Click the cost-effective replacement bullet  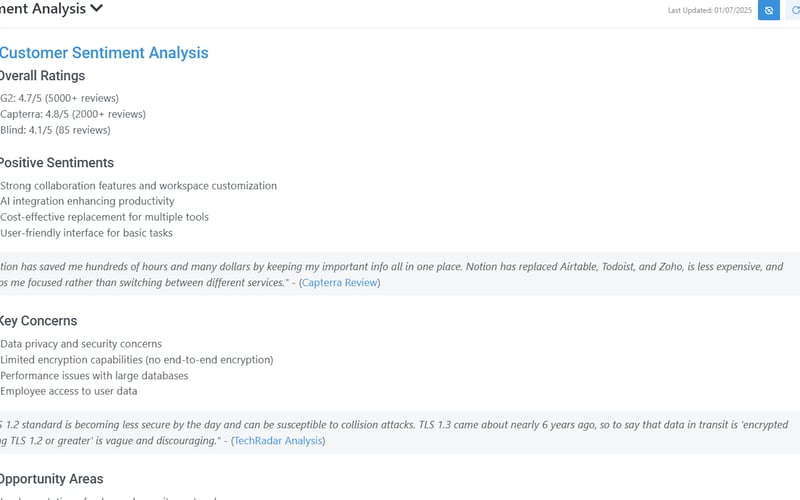tap(104, 217)
